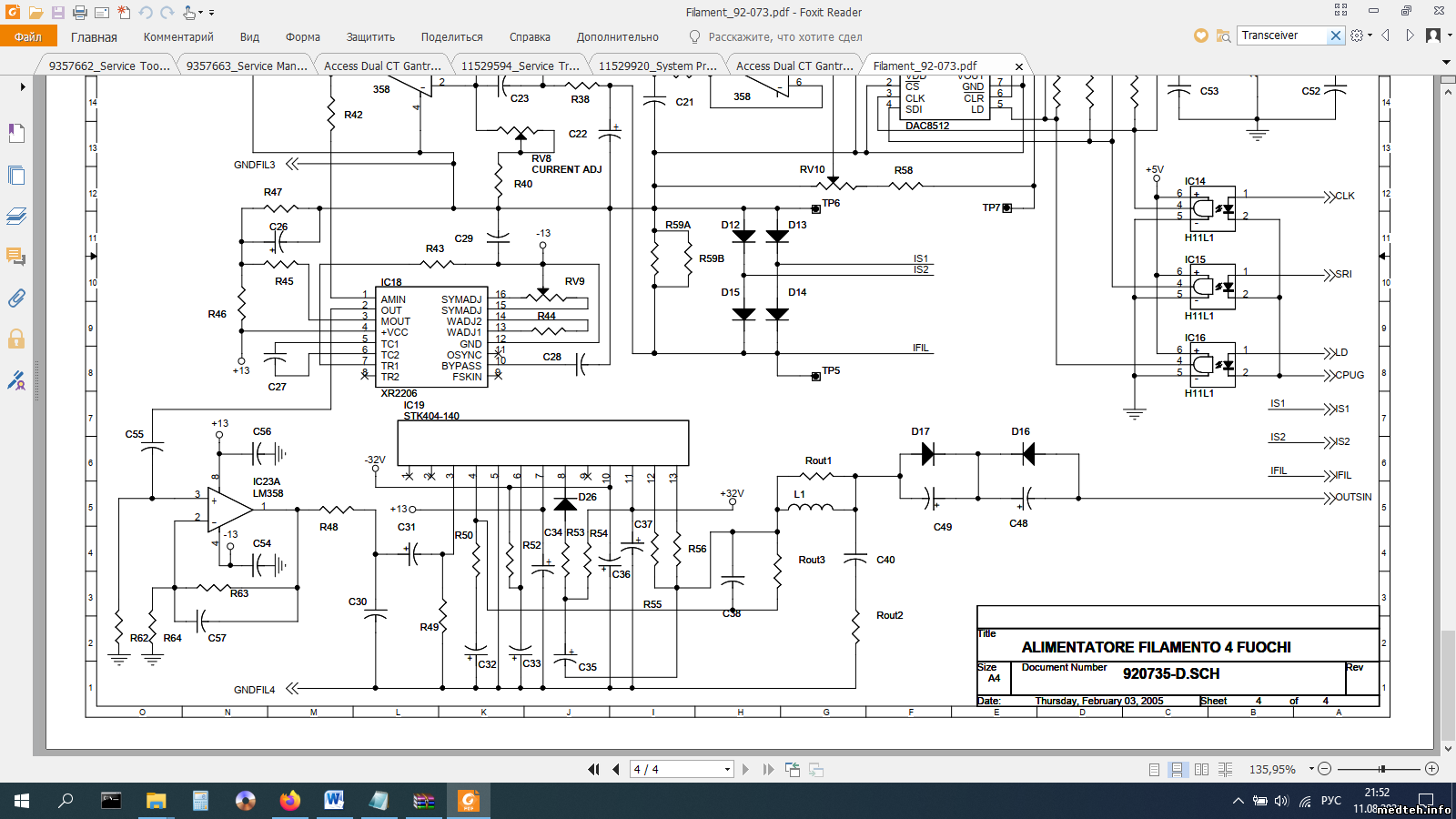Click the Print icon in quick access toolbar
This screenshot has width=1456, height=819.
(x=80, y=13)
